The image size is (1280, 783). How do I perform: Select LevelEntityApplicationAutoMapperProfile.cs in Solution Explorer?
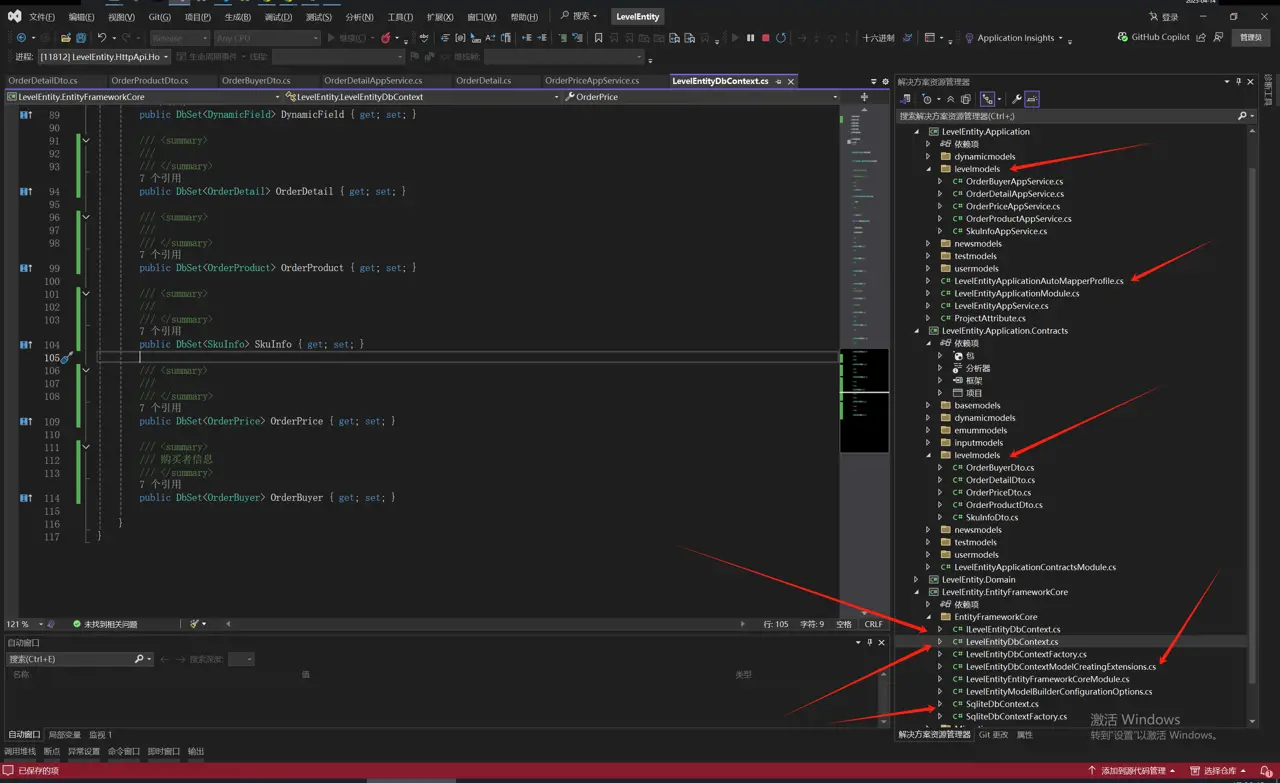pos(1038,281)
